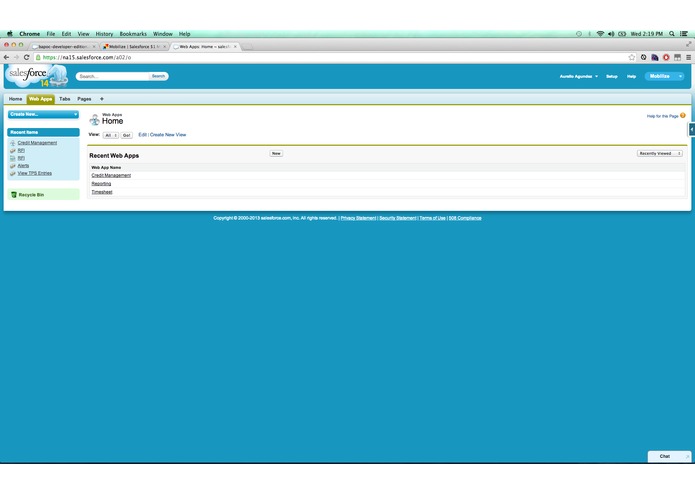Open the Pages tab
This screenshot has width=695, height=494.
pyautogui.click(x=84, y=99)
